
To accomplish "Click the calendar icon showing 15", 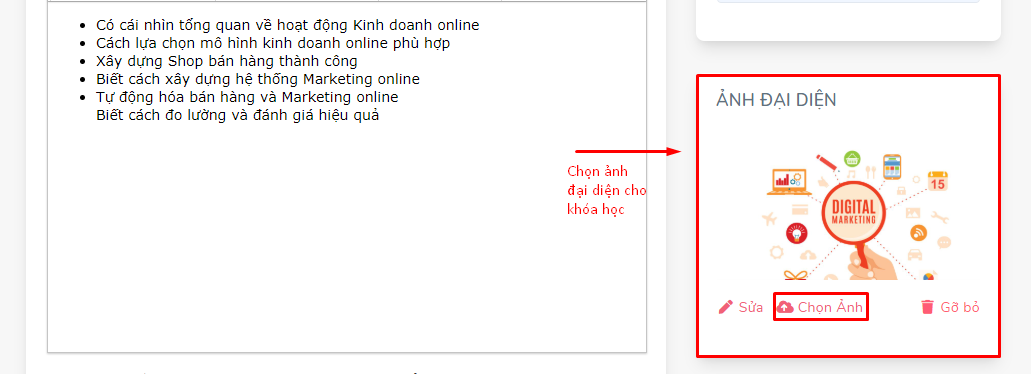I will (938, 181).
